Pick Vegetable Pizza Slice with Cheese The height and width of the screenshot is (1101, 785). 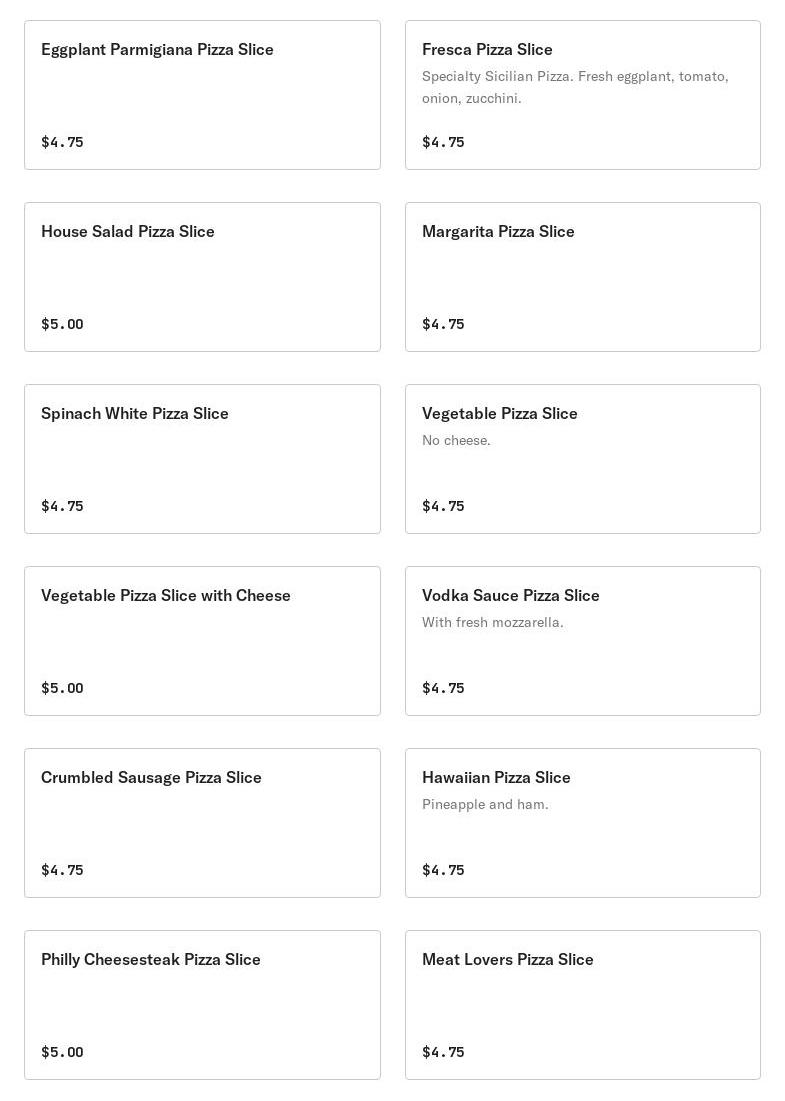click(202, 641)
